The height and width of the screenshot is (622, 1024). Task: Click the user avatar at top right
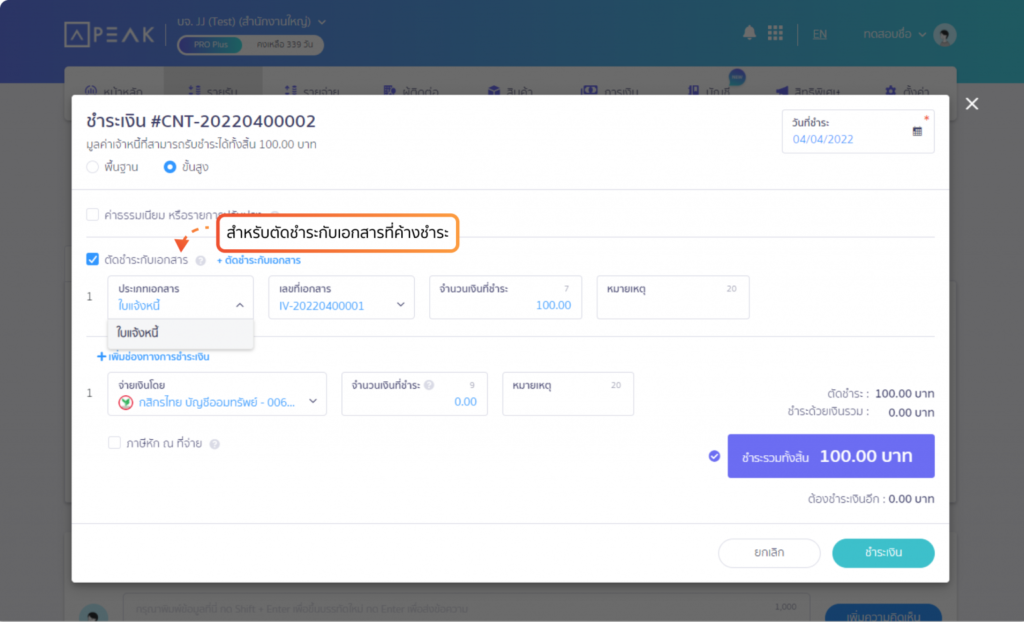click(944, 35)
